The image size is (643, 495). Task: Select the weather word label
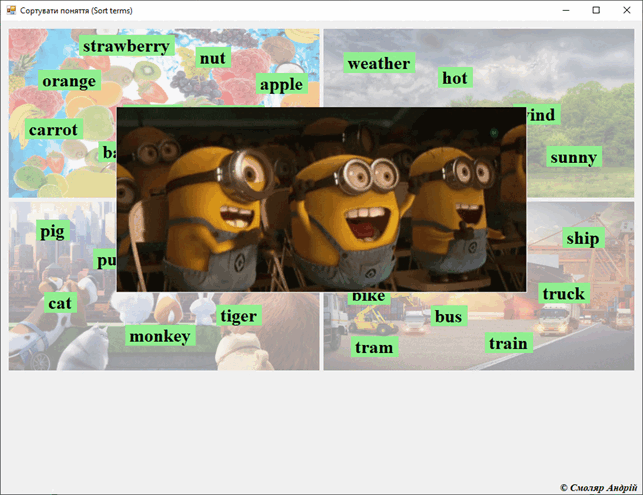379,63
